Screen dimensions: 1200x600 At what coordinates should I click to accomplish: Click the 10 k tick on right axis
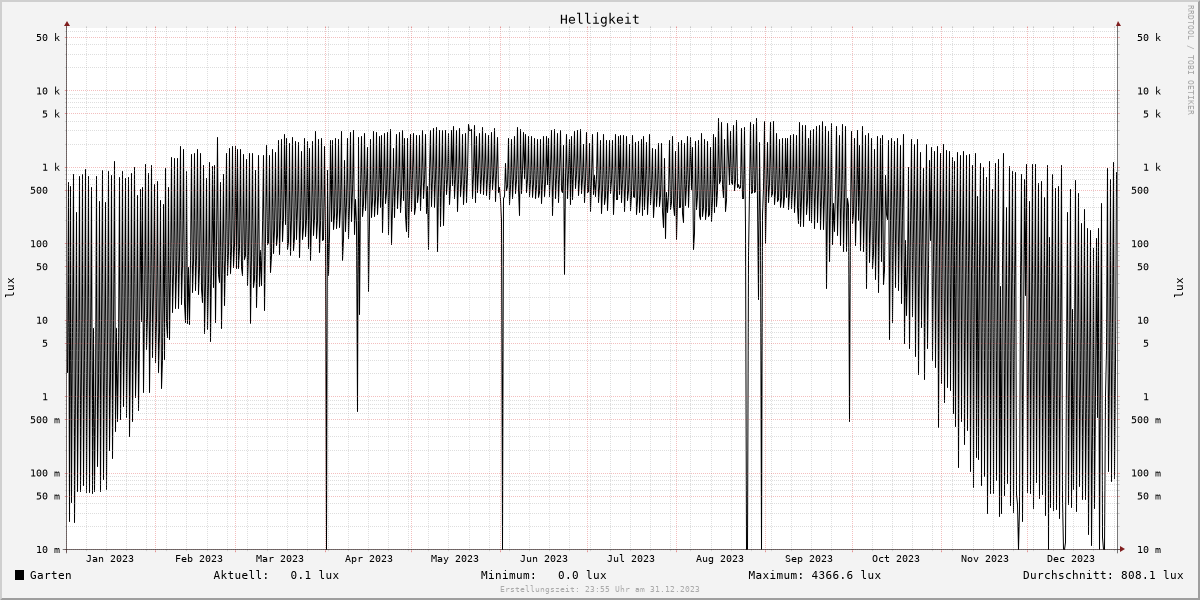1149,91
